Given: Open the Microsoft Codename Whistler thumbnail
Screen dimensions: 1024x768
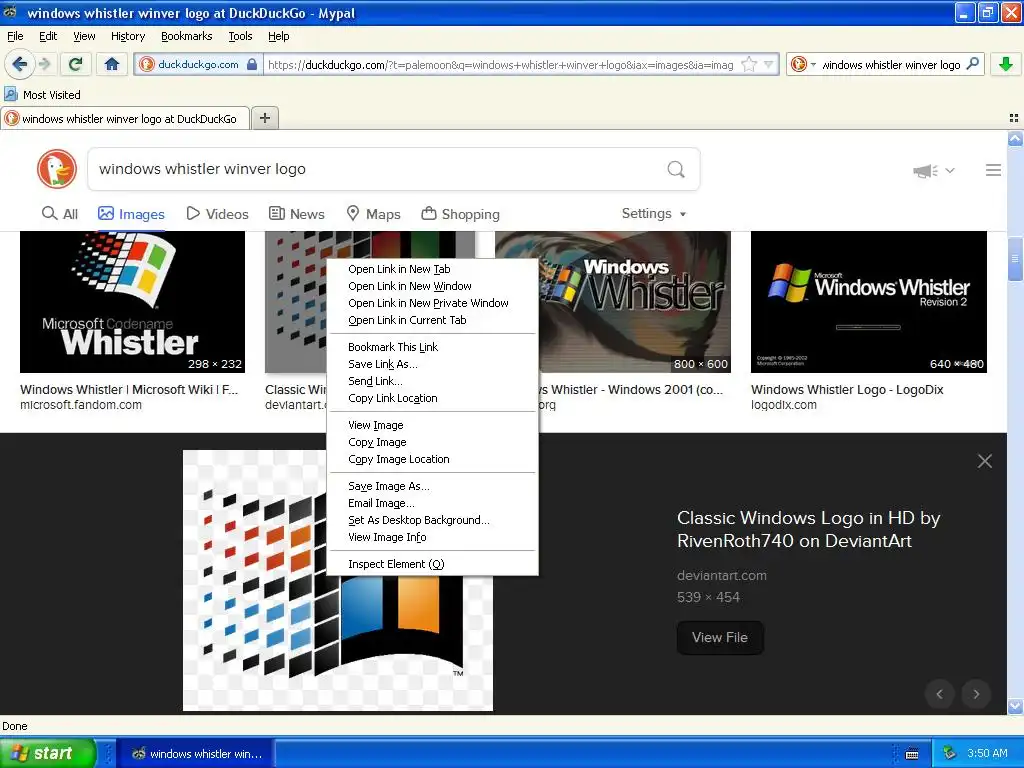Looking at the screenshot, I should 133,302.
